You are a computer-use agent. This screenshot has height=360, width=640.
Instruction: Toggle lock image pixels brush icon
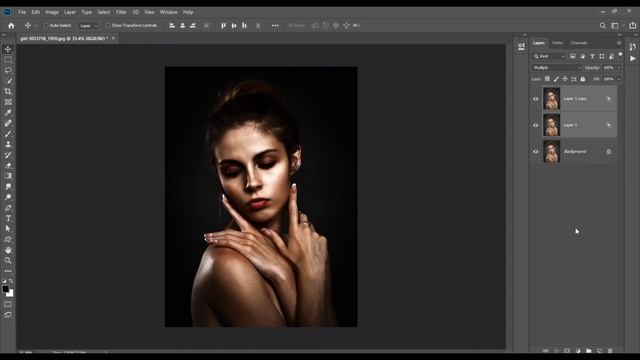pos(556,79)
